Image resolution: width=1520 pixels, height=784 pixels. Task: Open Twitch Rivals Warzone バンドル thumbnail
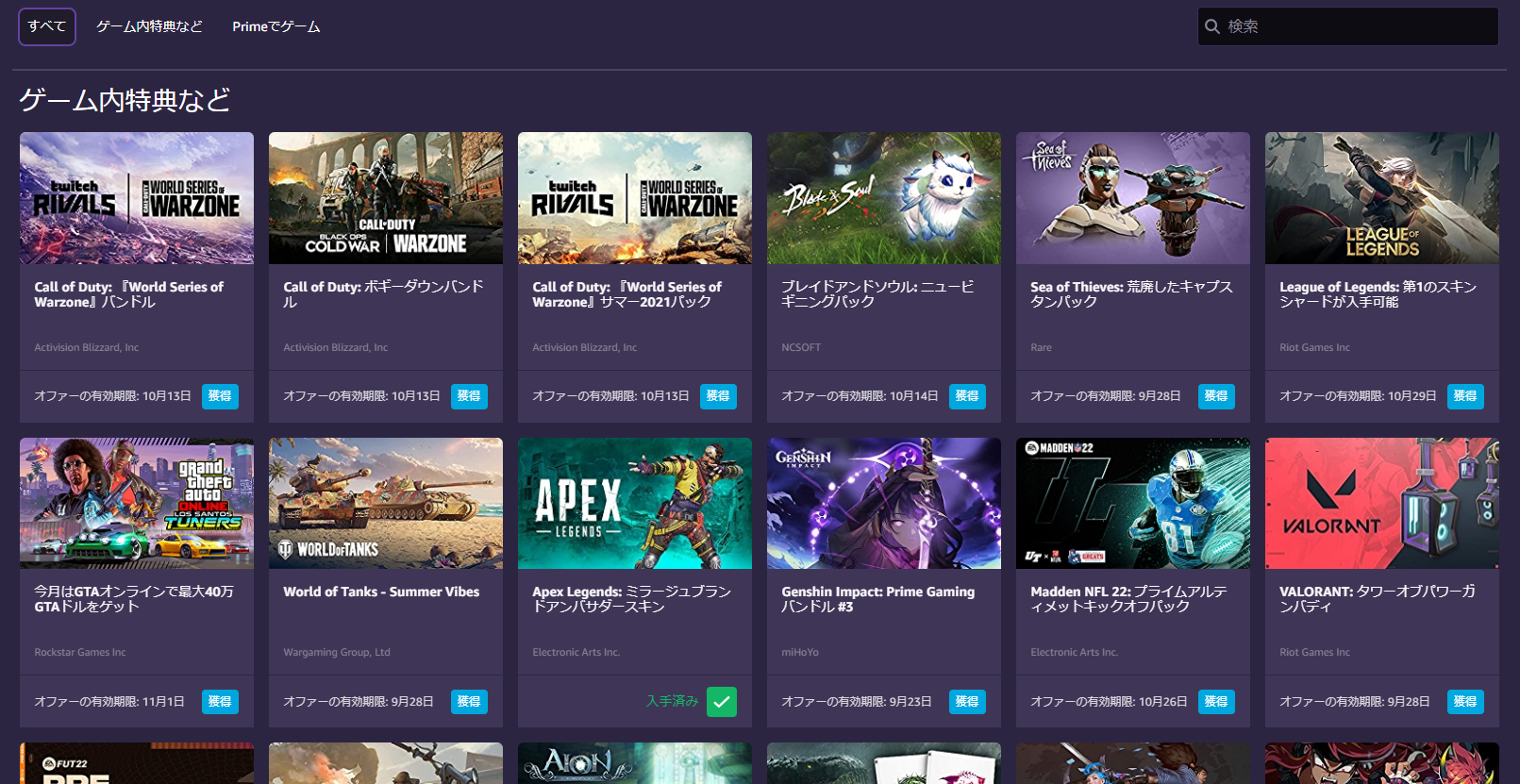pos(137,198)
